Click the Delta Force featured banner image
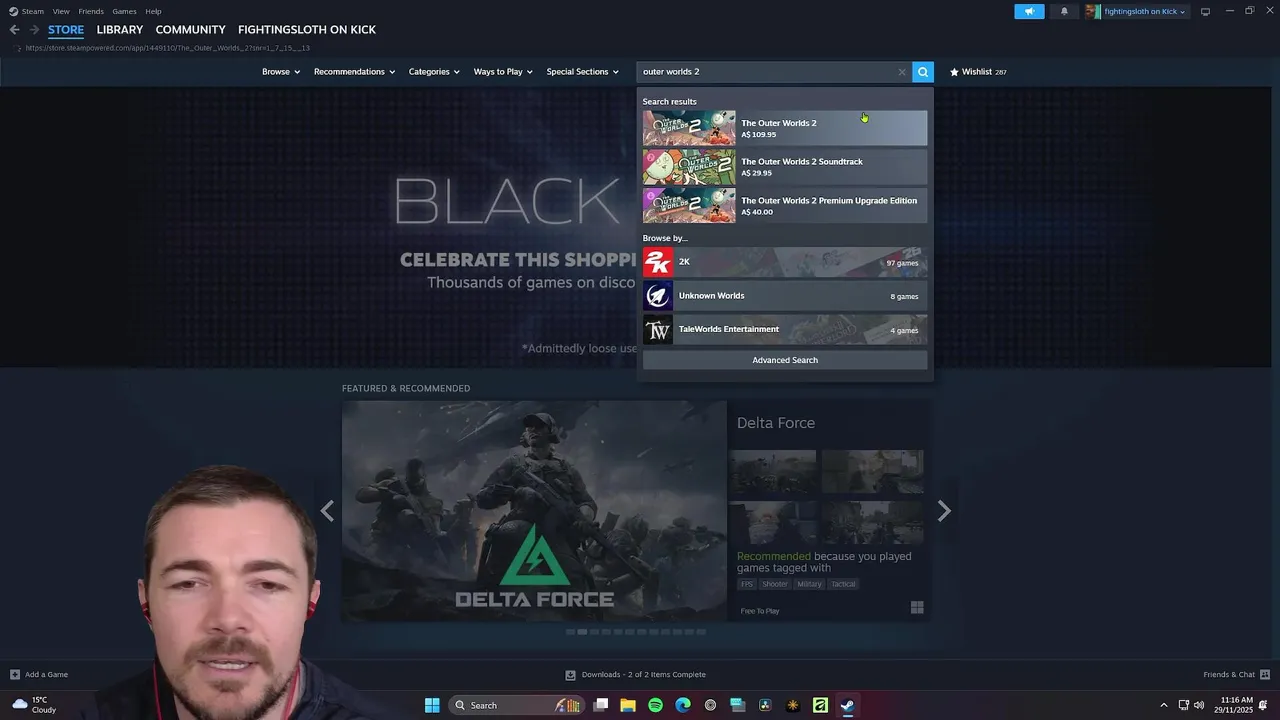Image resolution: width=1280 pixels, height=720 pixels. [x=534, y=511]
